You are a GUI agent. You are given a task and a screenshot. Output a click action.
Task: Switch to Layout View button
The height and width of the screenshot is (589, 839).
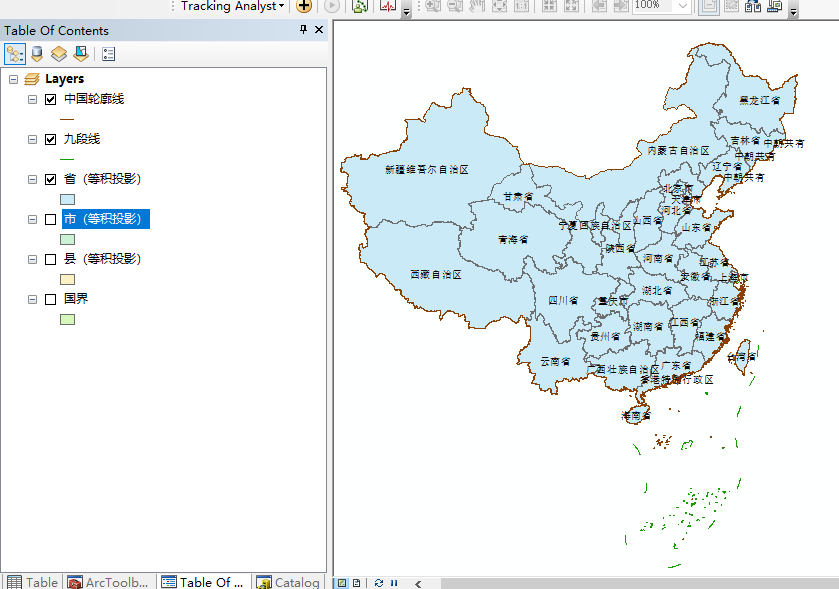point(357,583)
